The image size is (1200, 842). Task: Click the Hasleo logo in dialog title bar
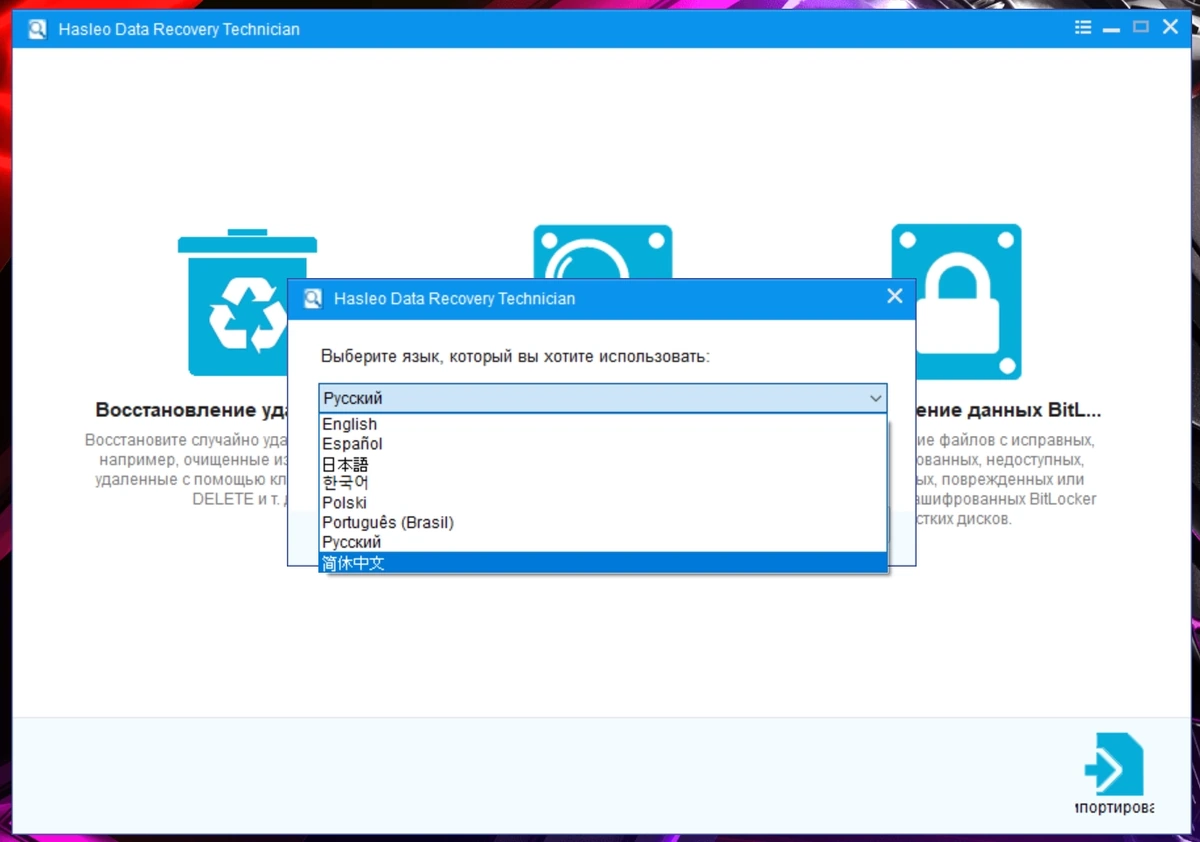(313, 298)
